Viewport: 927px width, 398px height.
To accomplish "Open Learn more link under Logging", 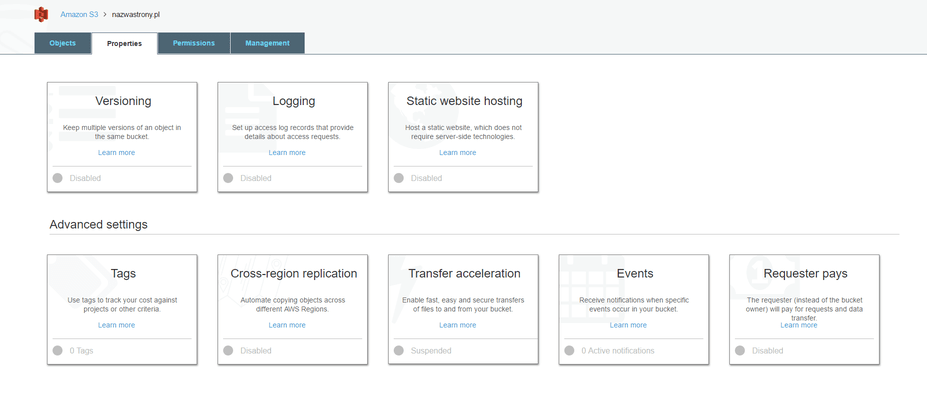I will point(287,153).
